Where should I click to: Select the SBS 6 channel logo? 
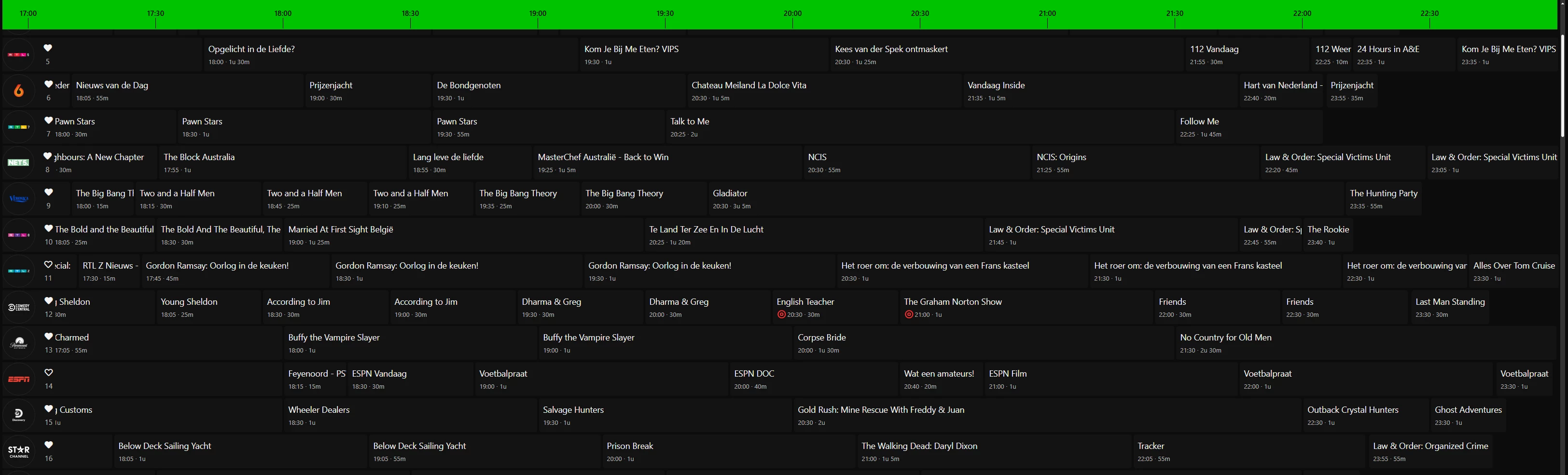tap(18, 91)
